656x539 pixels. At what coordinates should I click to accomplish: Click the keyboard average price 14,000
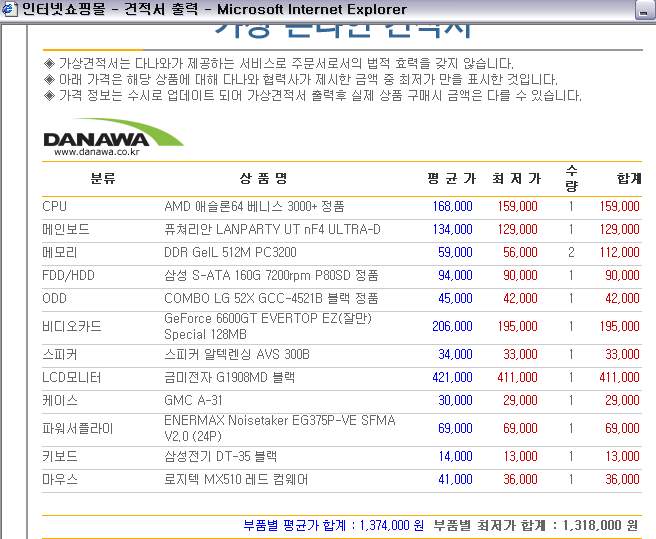click(x=455, y=456)
